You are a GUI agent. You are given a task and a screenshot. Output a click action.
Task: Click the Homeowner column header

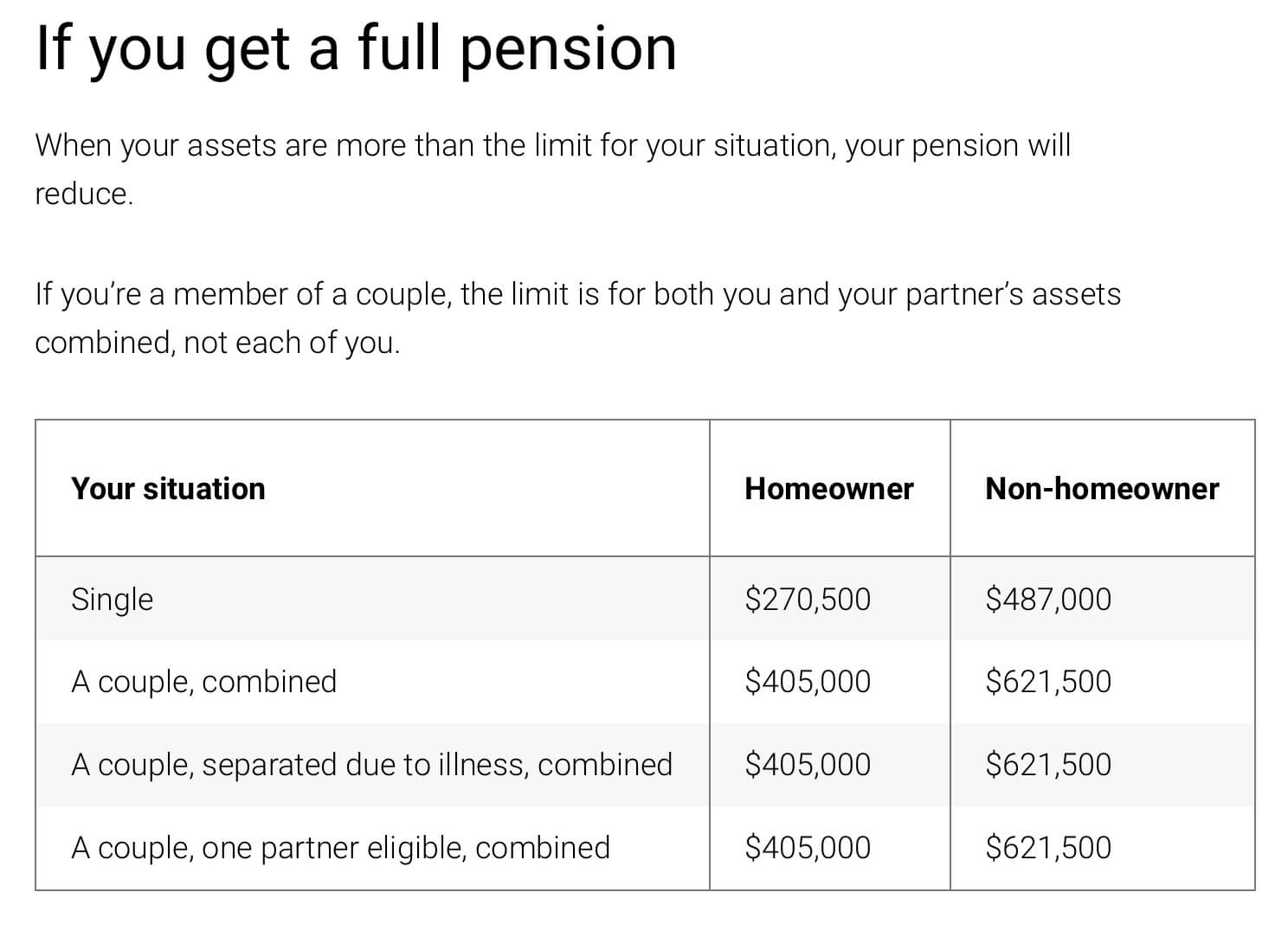coord(829,489)
